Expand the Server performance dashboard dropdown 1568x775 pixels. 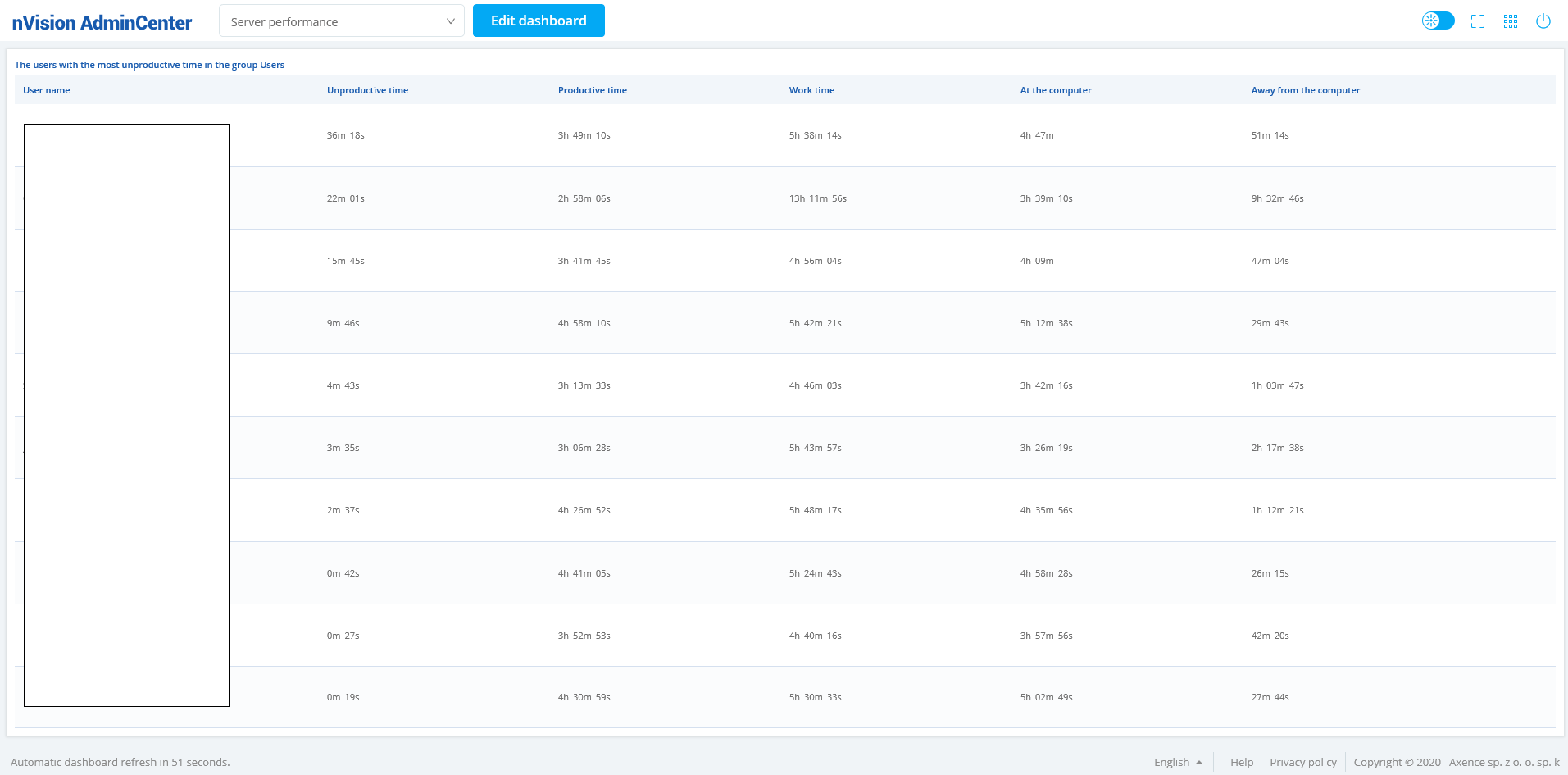click(341, 21)
